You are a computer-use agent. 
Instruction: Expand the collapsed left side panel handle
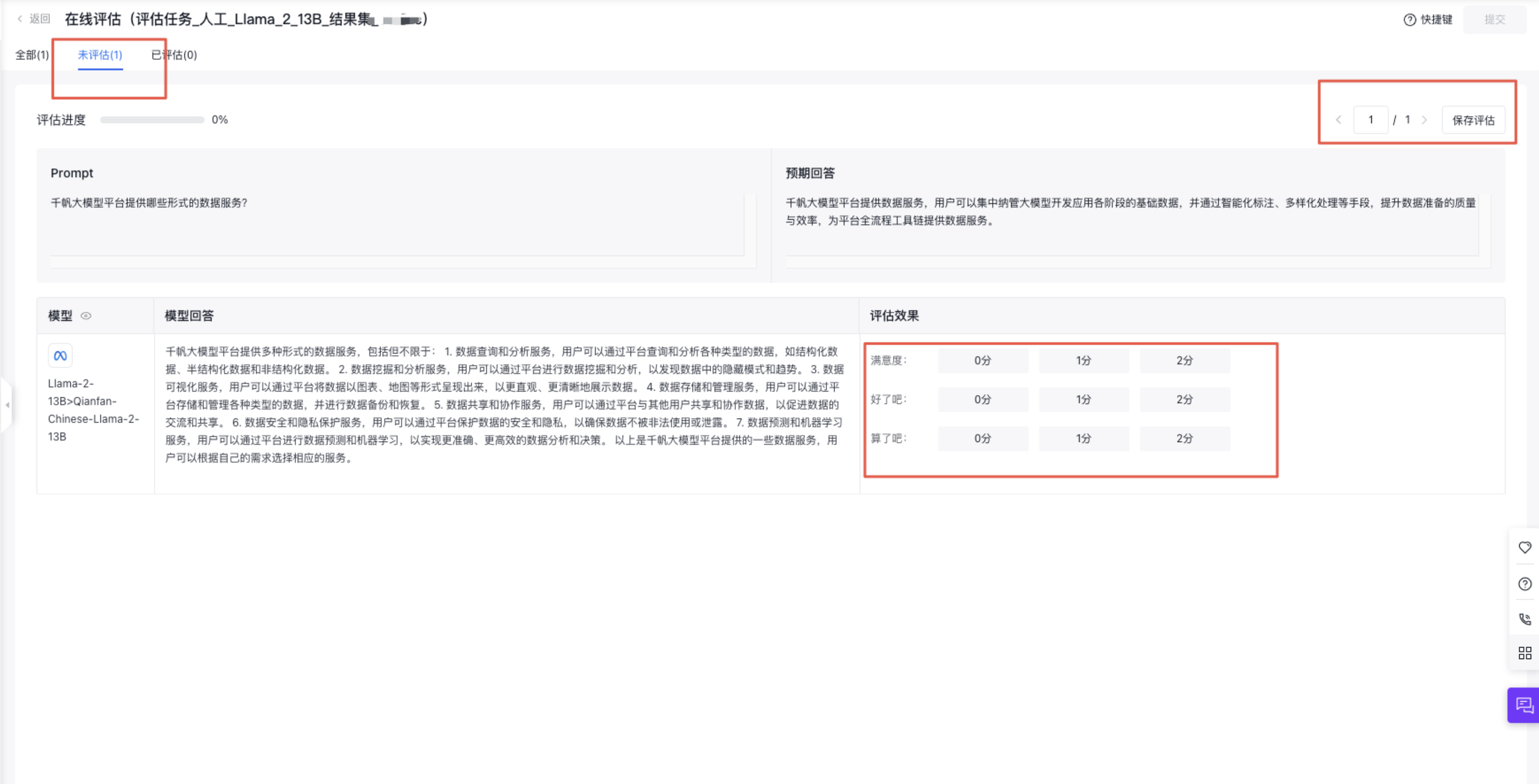7,405
